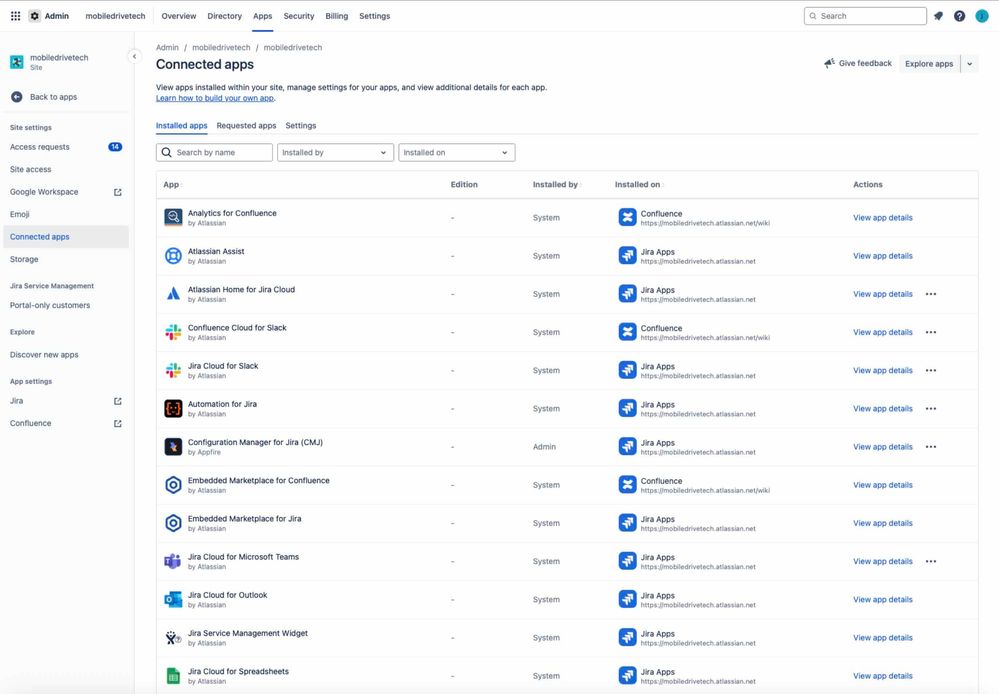The height and width of the screenshot is (694, 999).
Task: Click the Atlassian Home for Jira Cloud icon
Action: [x=173, y=294]
